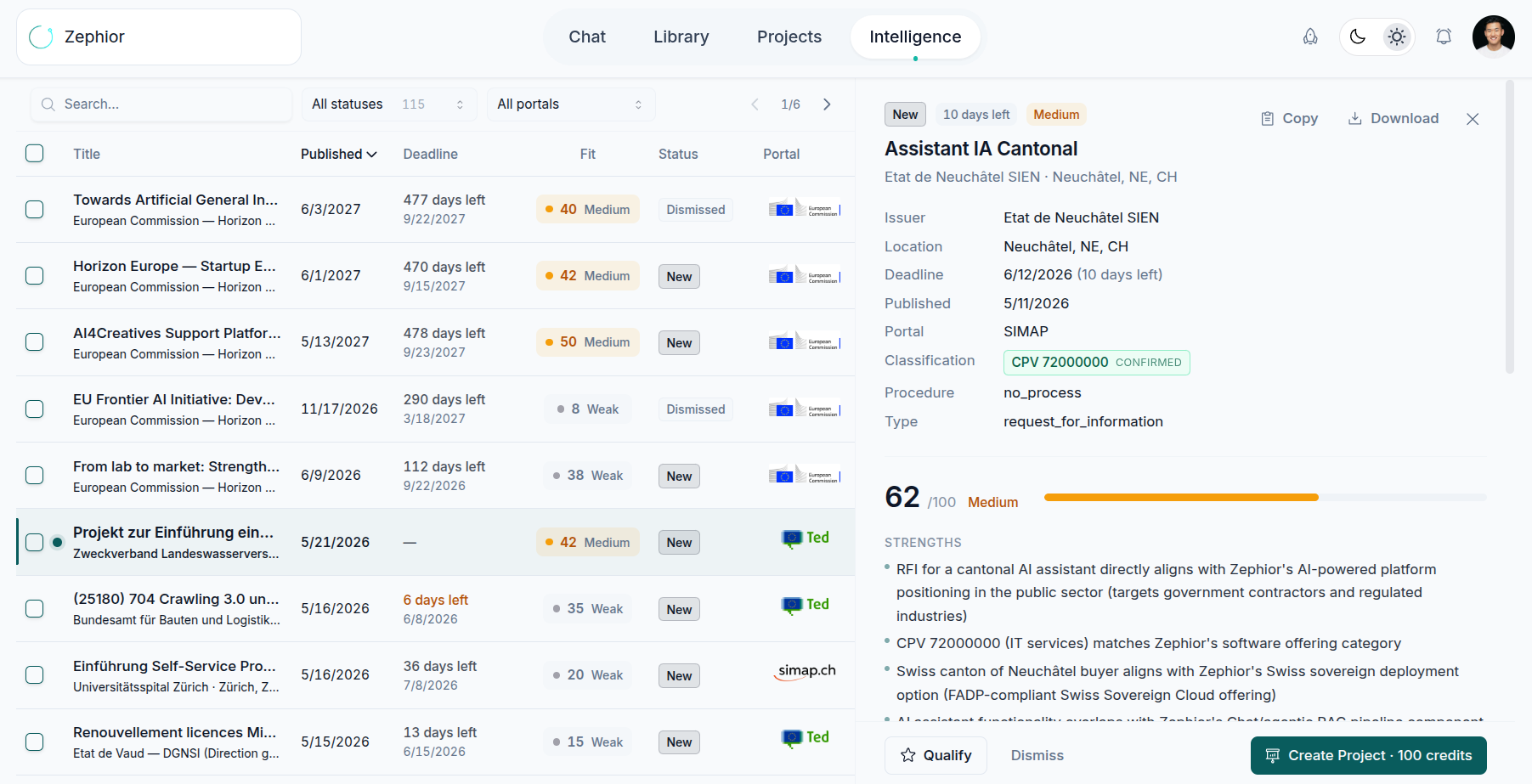1532x784 pixels.
Task: Open the 'Einführung Self-Service Pro...' tender
Action: [174, 666]
